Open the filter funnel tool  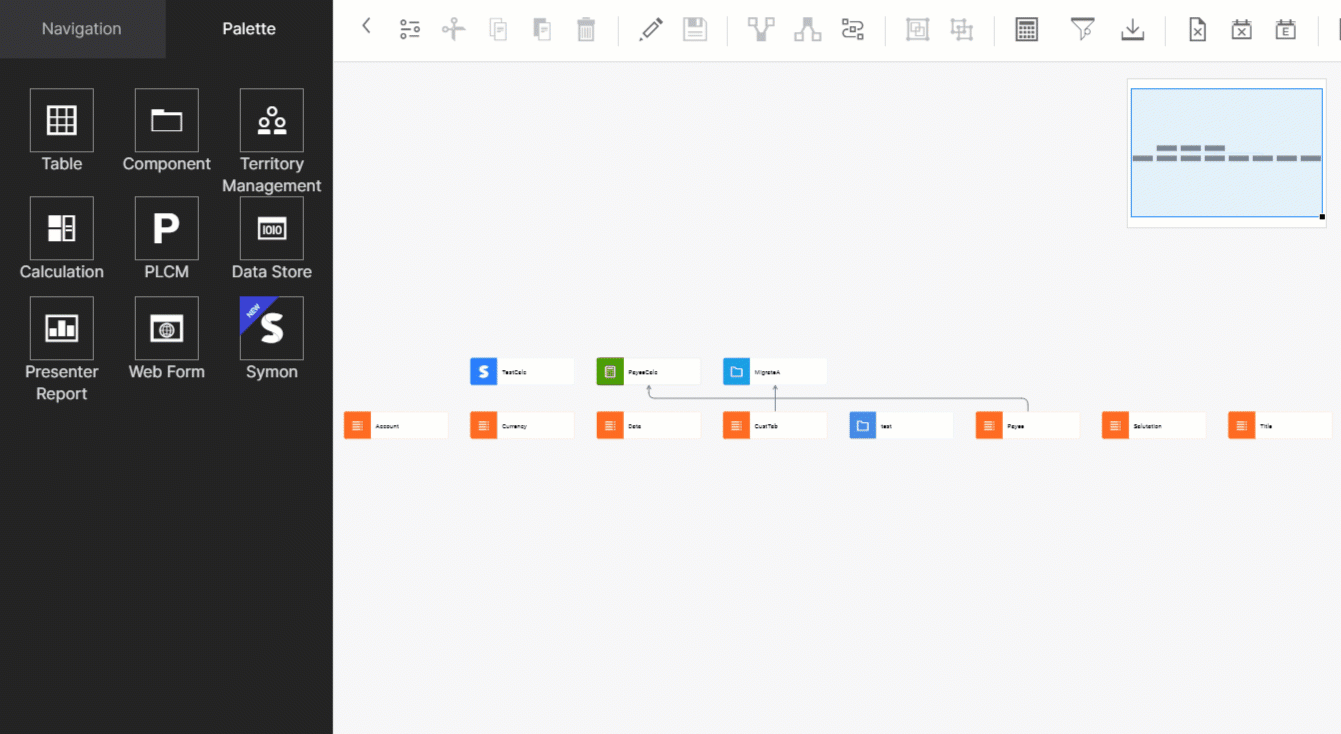pyautogui.click(x=1082, y=29)
